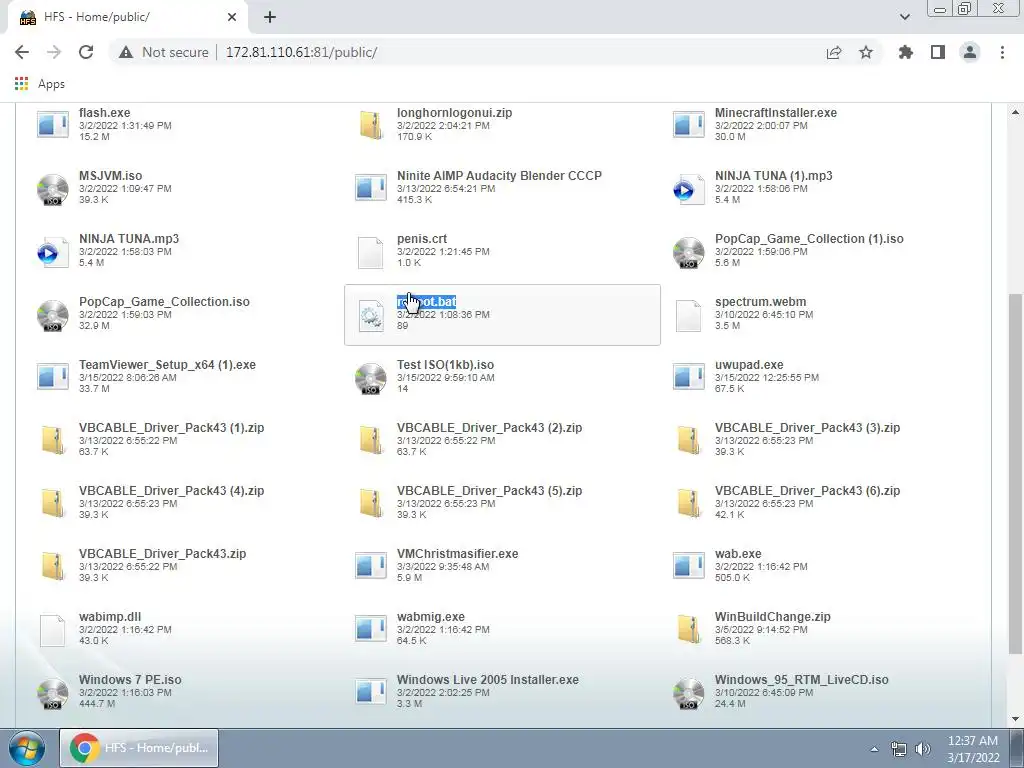Click the taskbar clock showing 12:37 AM
This screenshot has width=1024, height=768.
(973, 749)
